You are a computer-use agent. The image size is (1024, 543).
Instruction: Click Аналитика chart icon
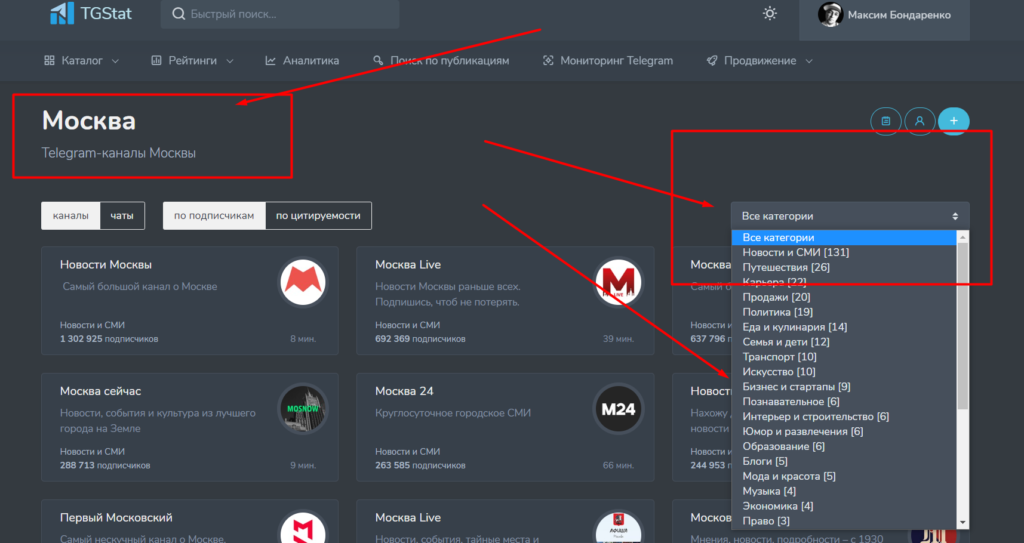pyautogui.click(x=270, y=61)
